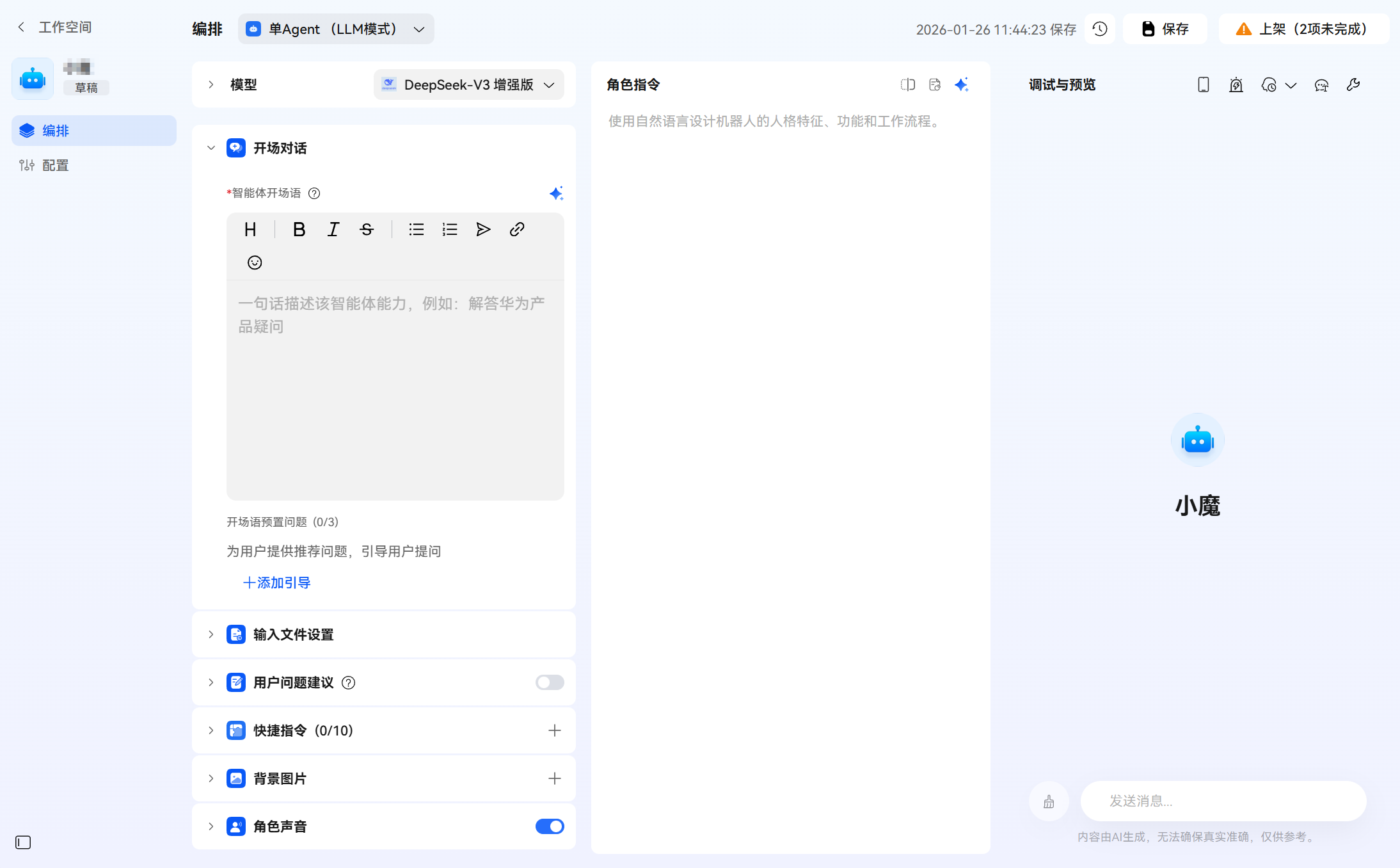Click the AI sparkle icon in 角色指令
Screen dimensions: 1400x868
961,84
